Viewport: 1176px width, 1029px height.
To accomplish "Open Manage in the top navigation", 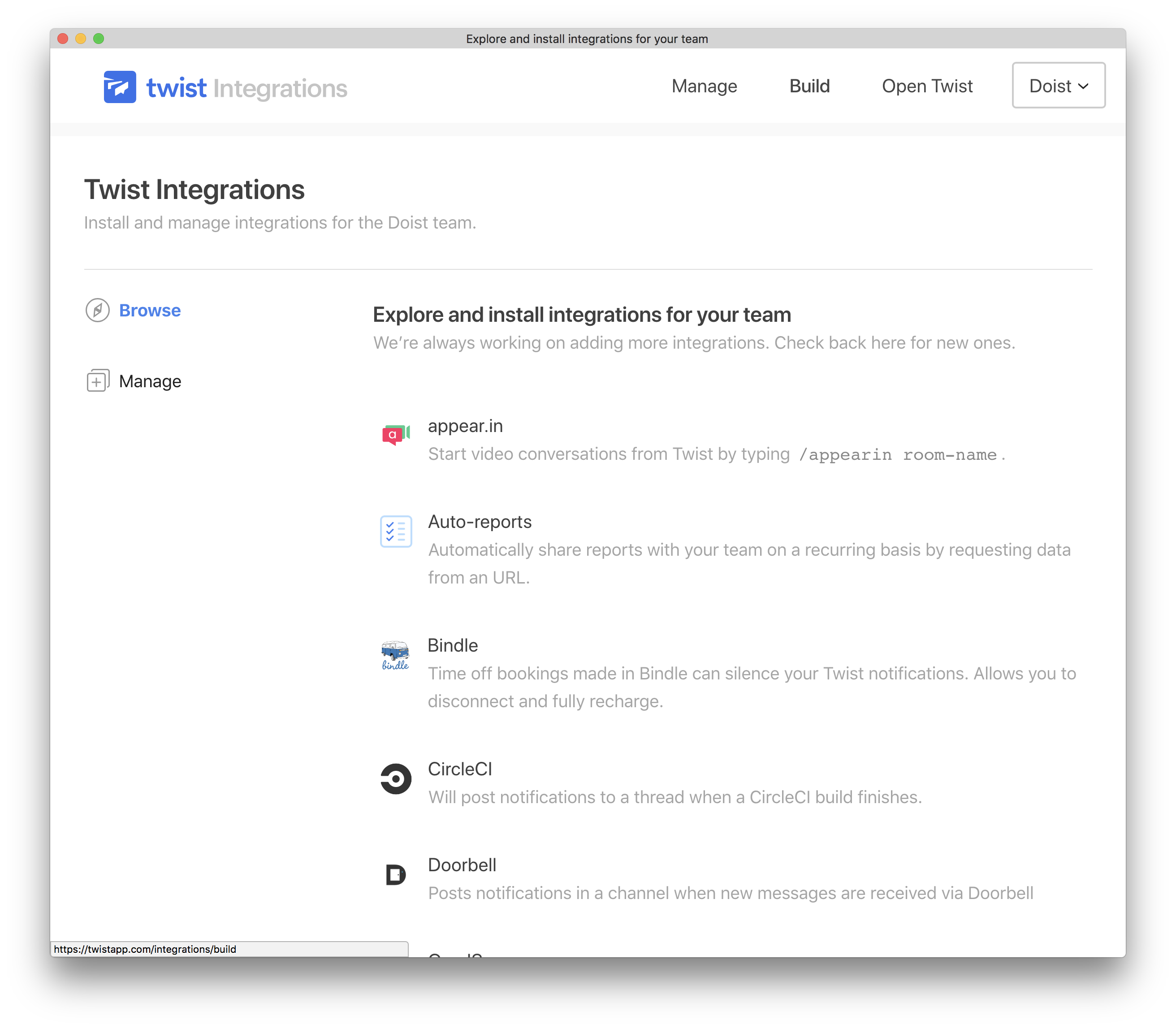I will (704, 86).
